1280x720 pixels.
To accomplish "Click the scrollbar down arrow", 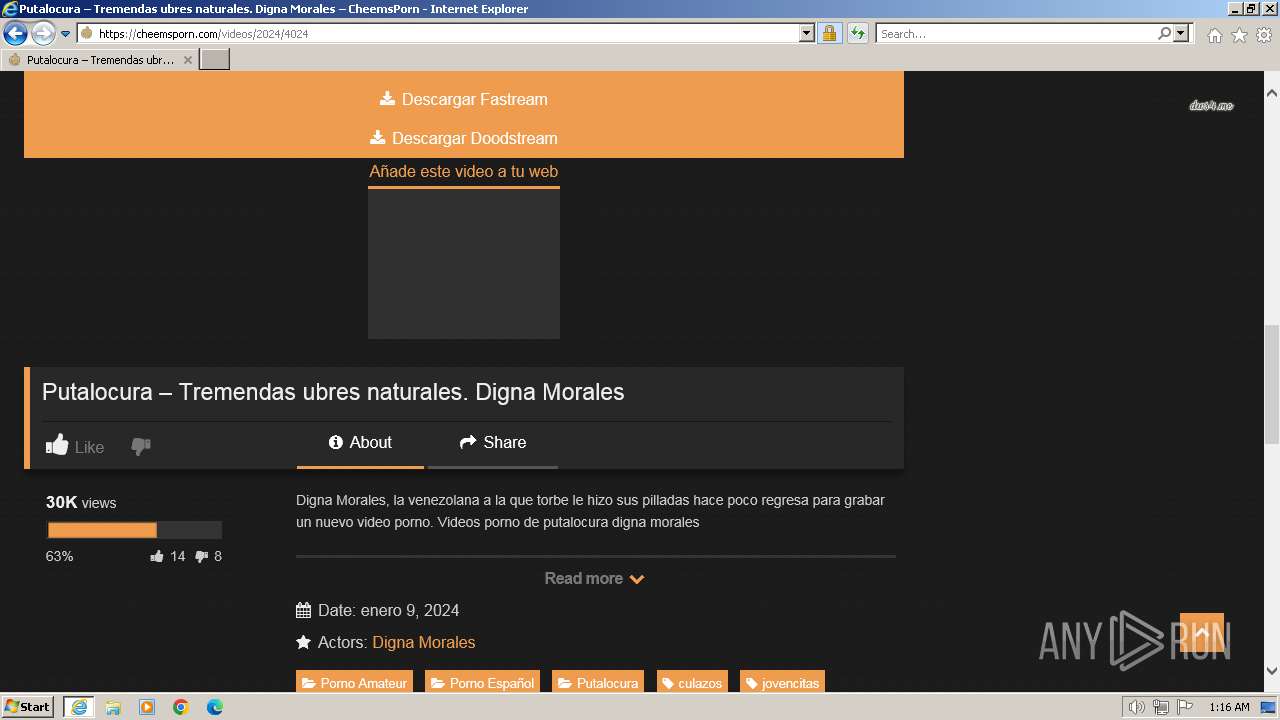I will [x=1272, y=671].
